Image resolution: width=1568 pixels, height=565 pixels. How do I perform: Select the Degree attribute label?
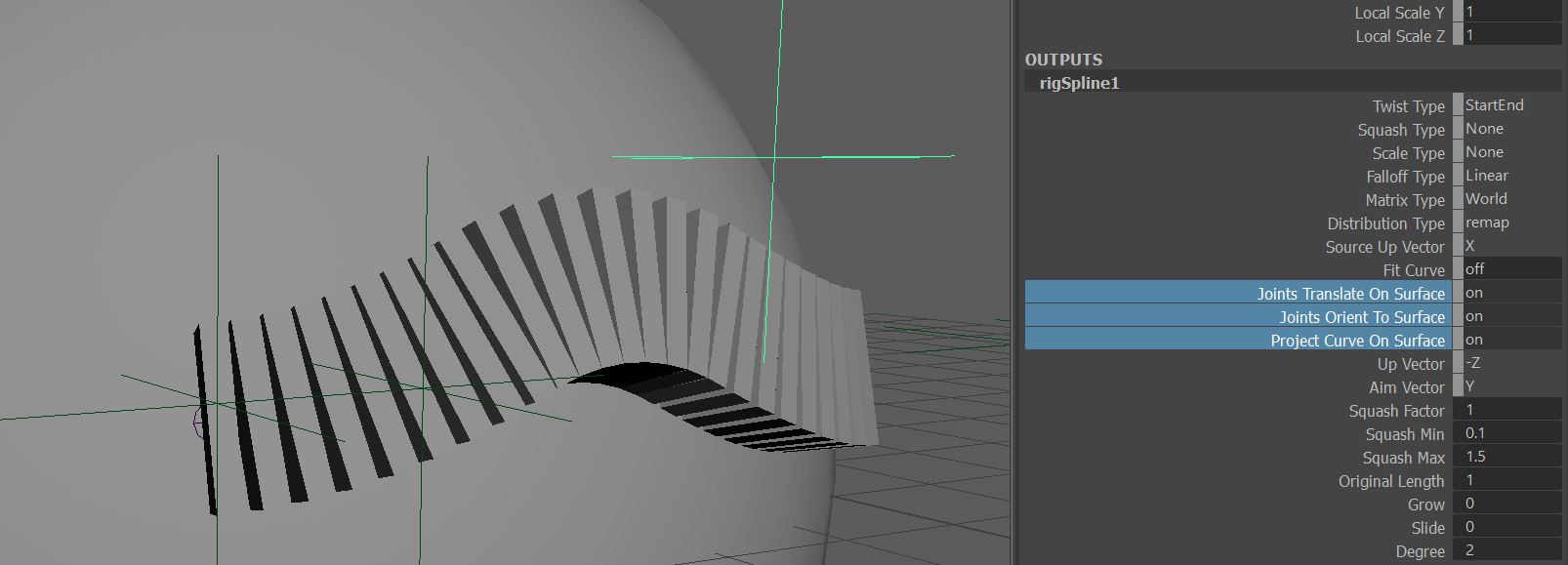(1420, 551)
